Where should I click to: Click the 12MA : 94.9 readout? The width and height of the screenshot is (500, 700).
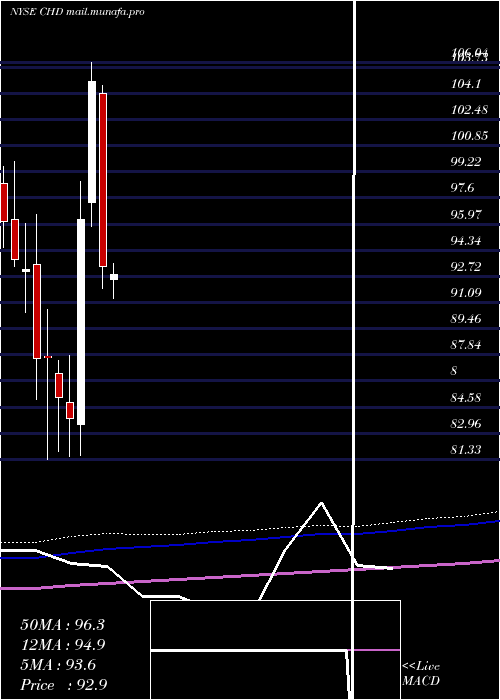62,645
